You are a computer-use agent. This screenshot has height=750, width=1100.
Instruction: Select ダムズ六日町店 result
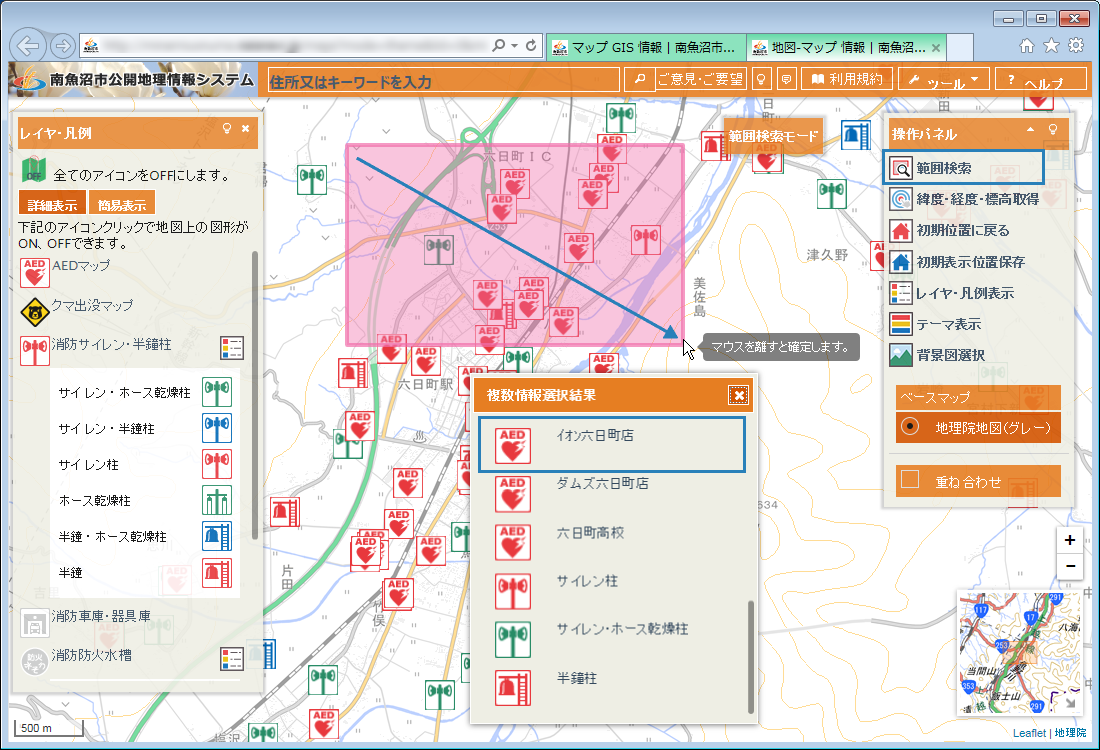(x=612, y=494)
